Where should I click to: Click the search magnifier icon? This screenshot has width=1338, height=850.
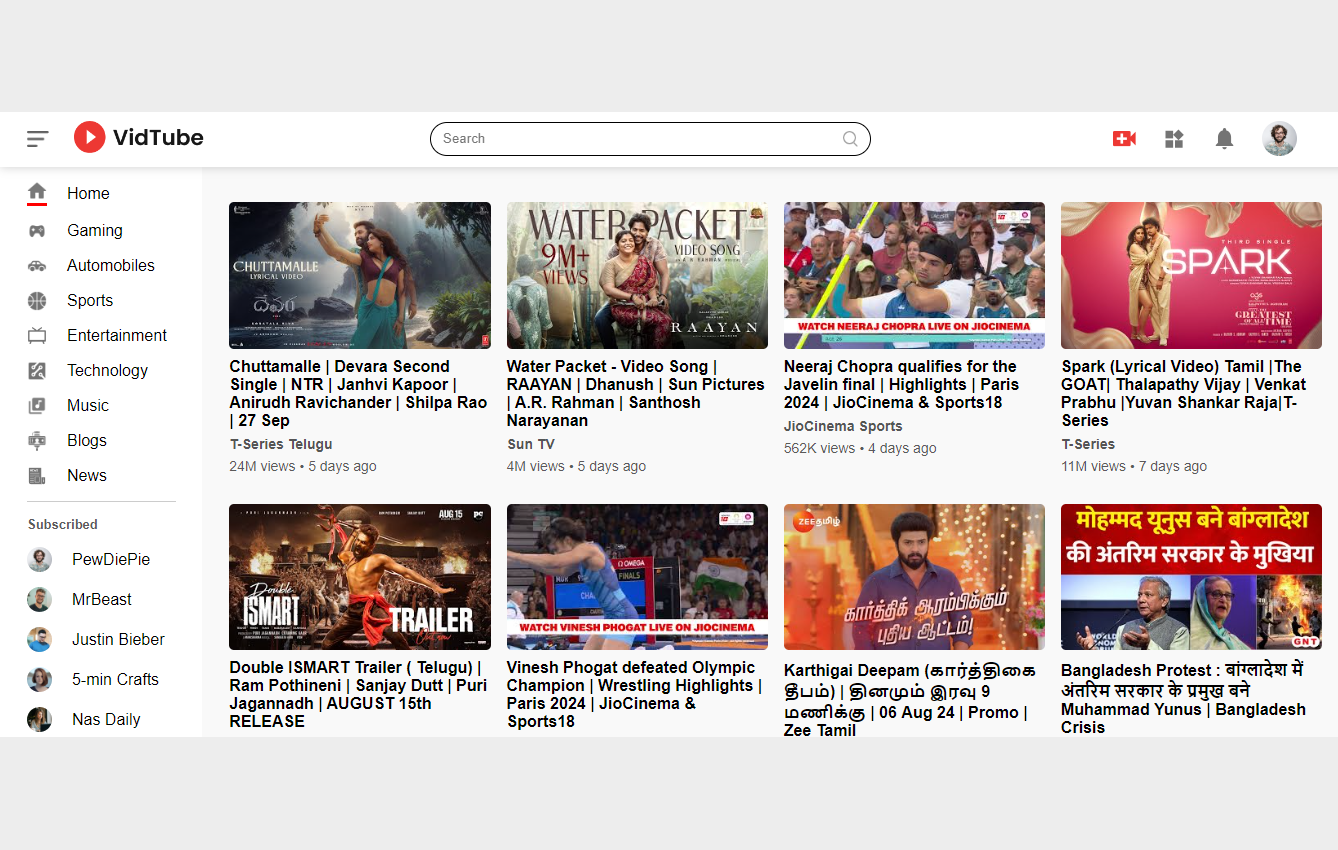(849, 138)
